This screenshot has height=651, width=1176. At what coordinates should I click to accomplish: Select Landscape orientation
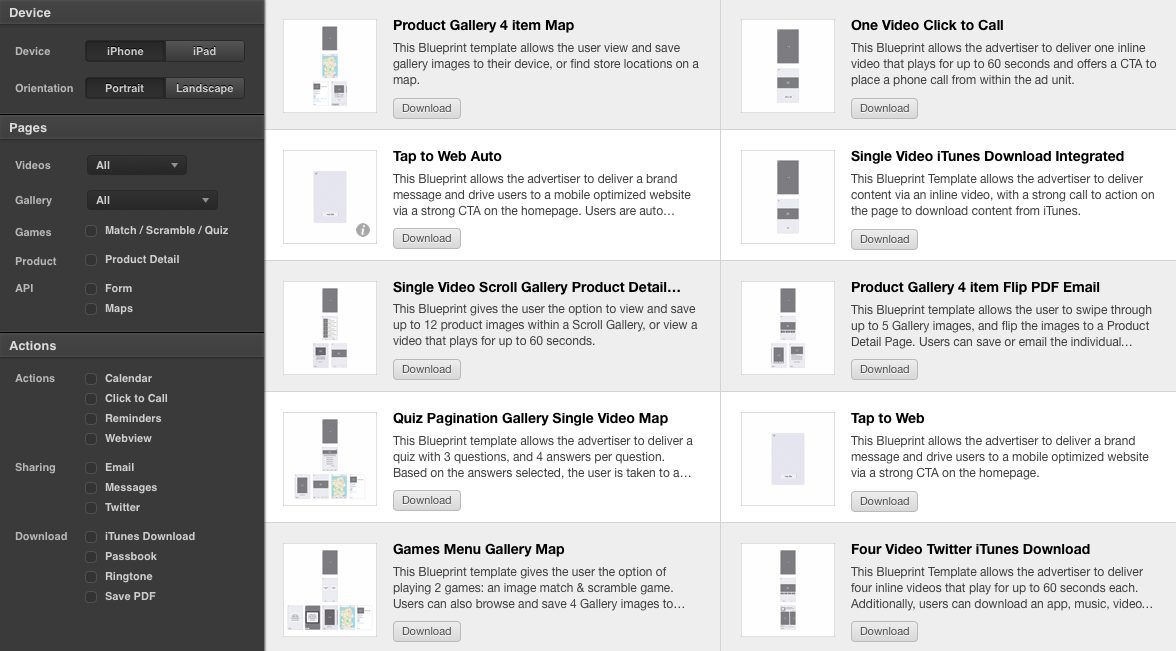pos(204,88)
